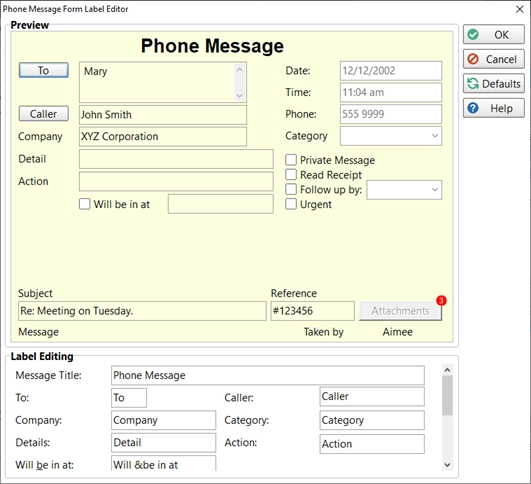Click the OK button text
Image resolution: width=531 pixels, height=484 pixels.
tap(501, 35)
